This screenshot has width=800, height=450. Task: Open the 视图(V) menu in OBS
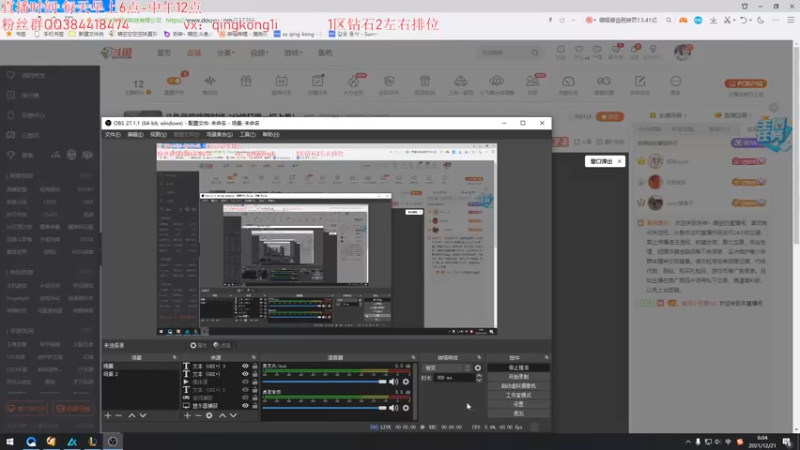(158, 135)
